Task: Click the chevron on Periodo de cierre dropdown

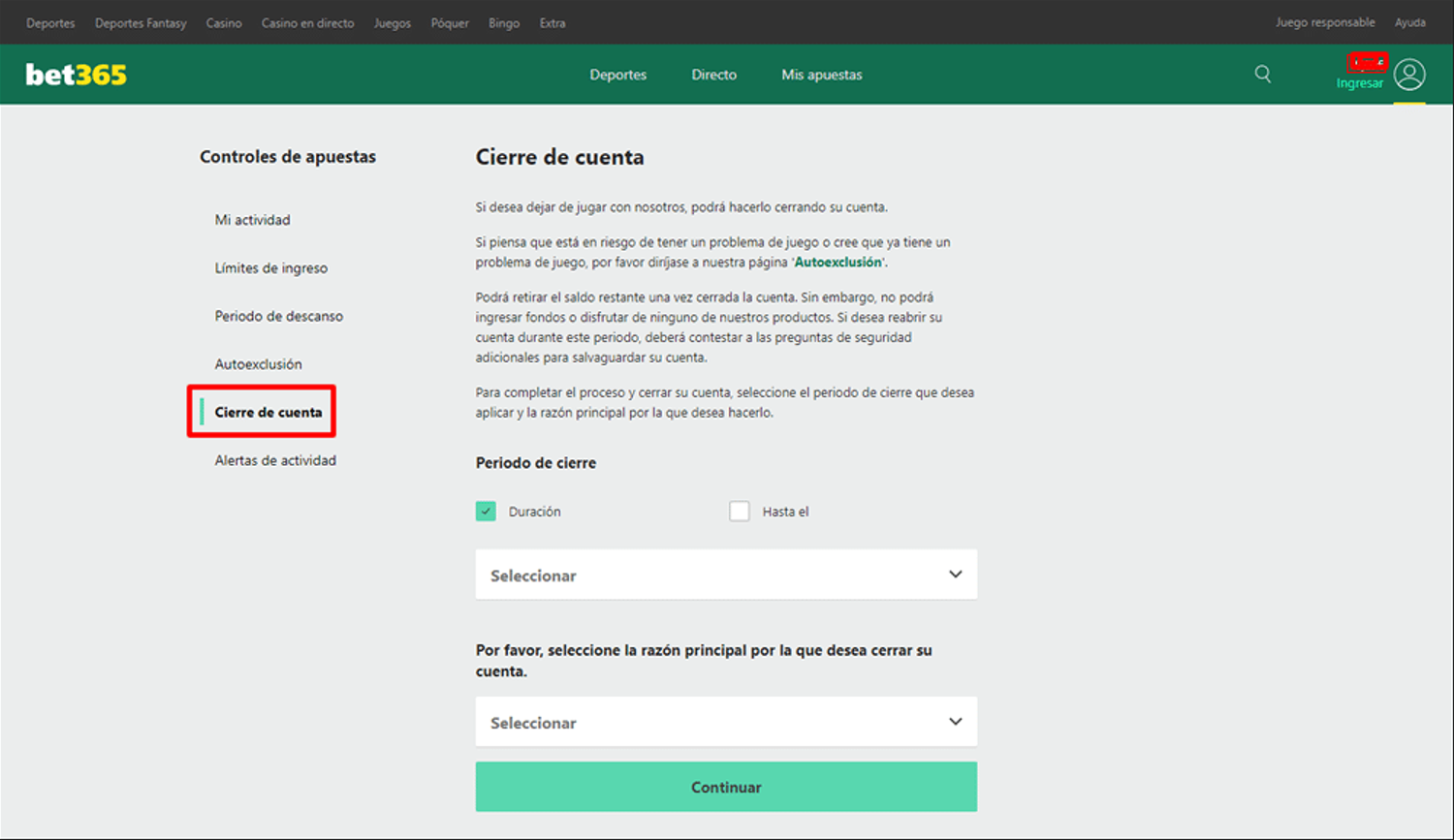Action: 956,575
